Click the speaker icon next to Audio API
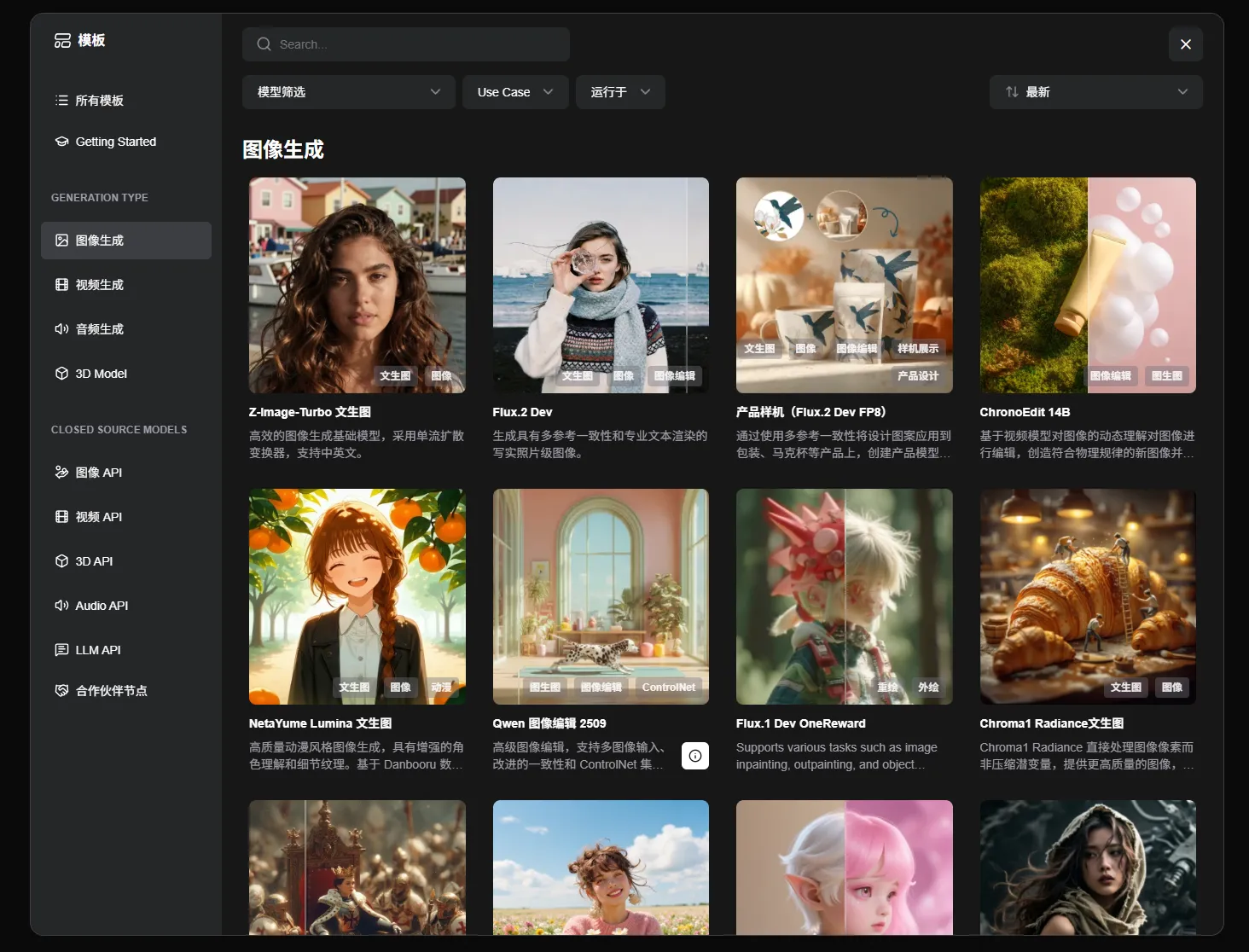This screenshot has height=952, width=1249. tap(61, 606)
